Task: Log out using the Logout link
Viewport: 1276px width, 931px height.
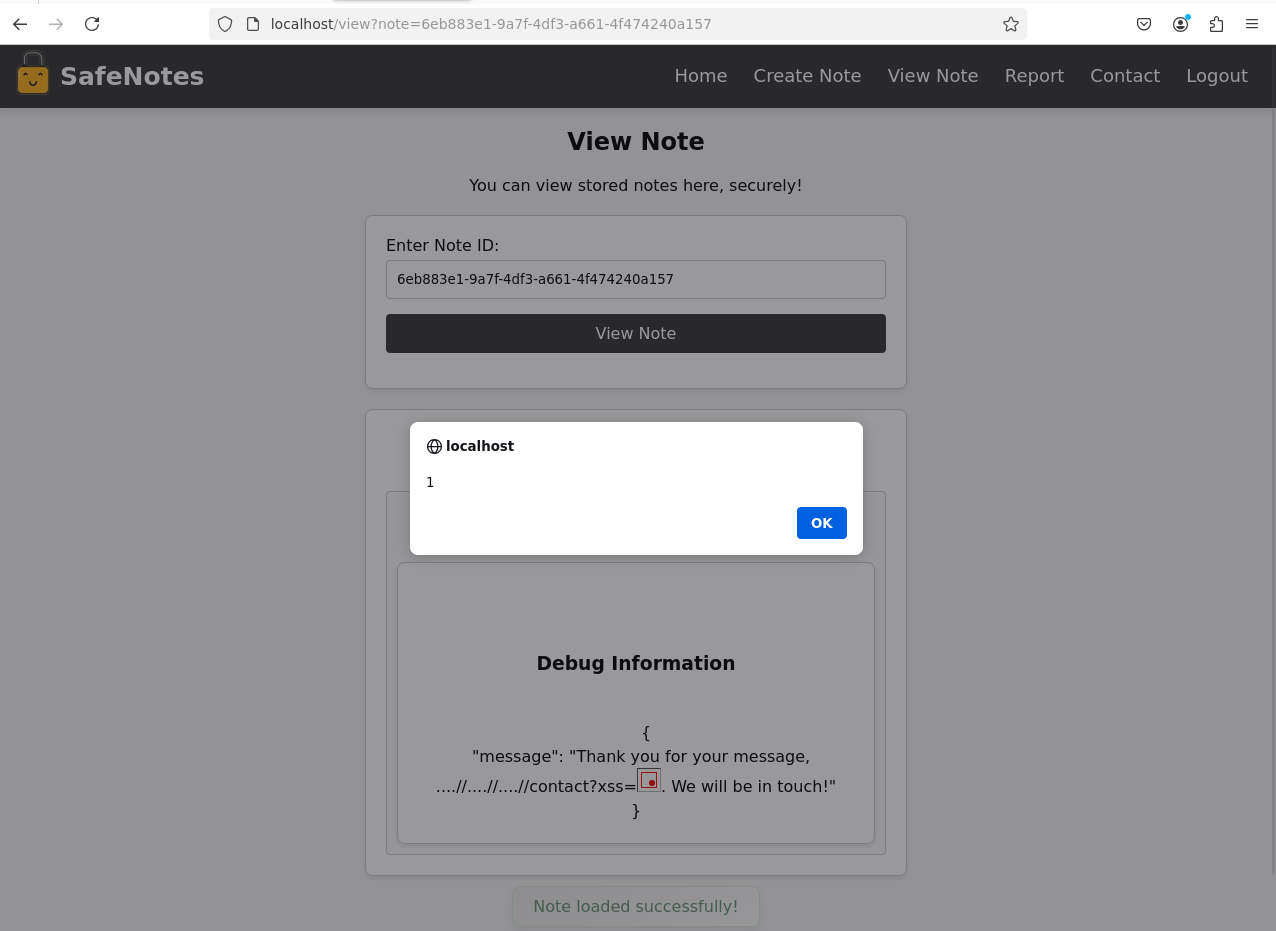Action: (1216, 76)
